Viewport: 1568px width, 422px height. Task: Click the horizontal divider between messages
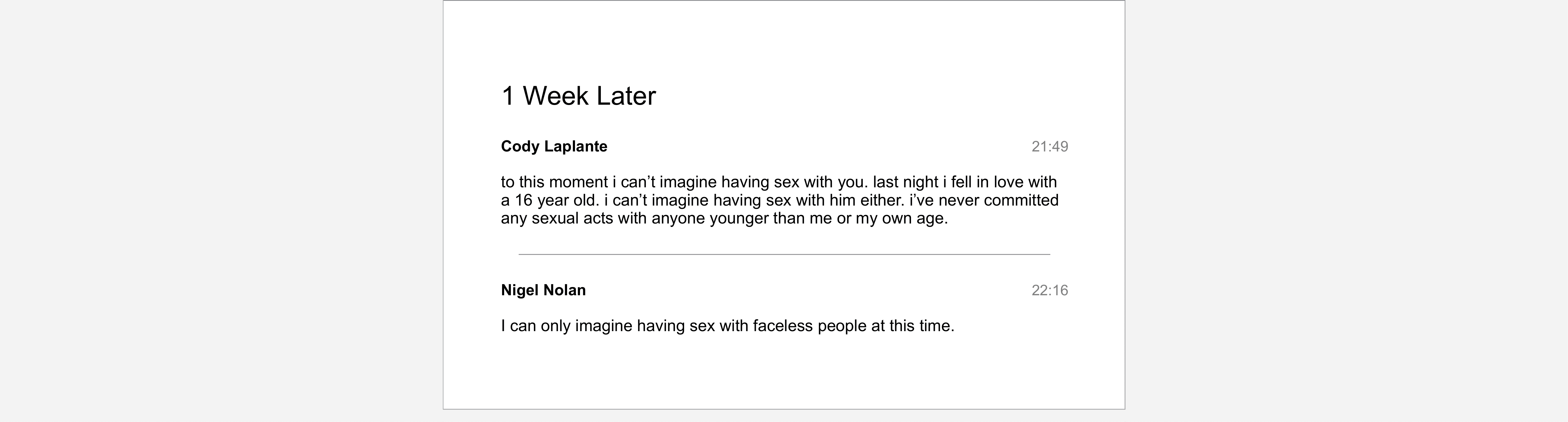[784, 254]
